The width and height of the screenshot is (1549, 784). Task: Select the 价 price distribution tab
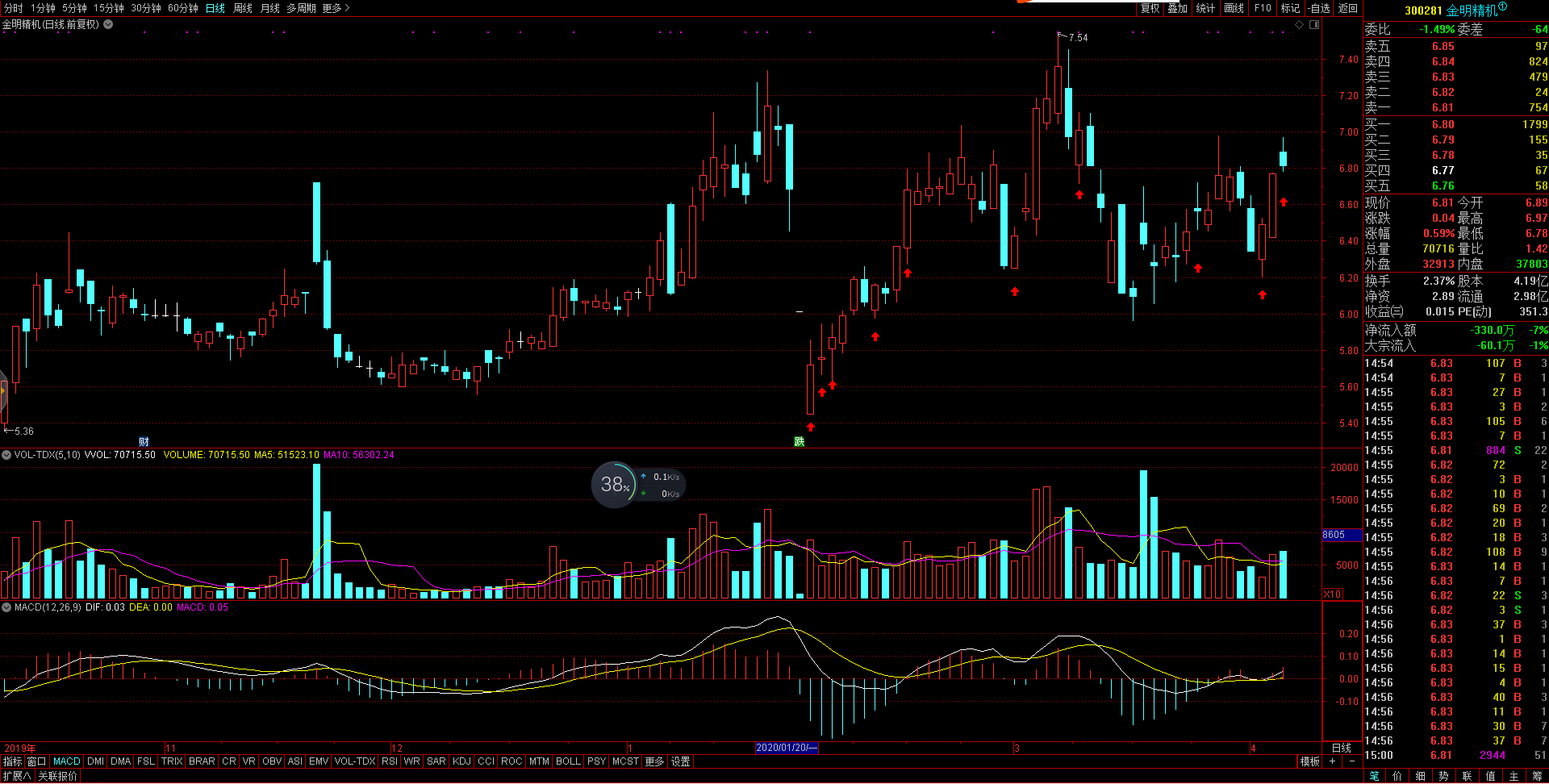click(1397, 776)
